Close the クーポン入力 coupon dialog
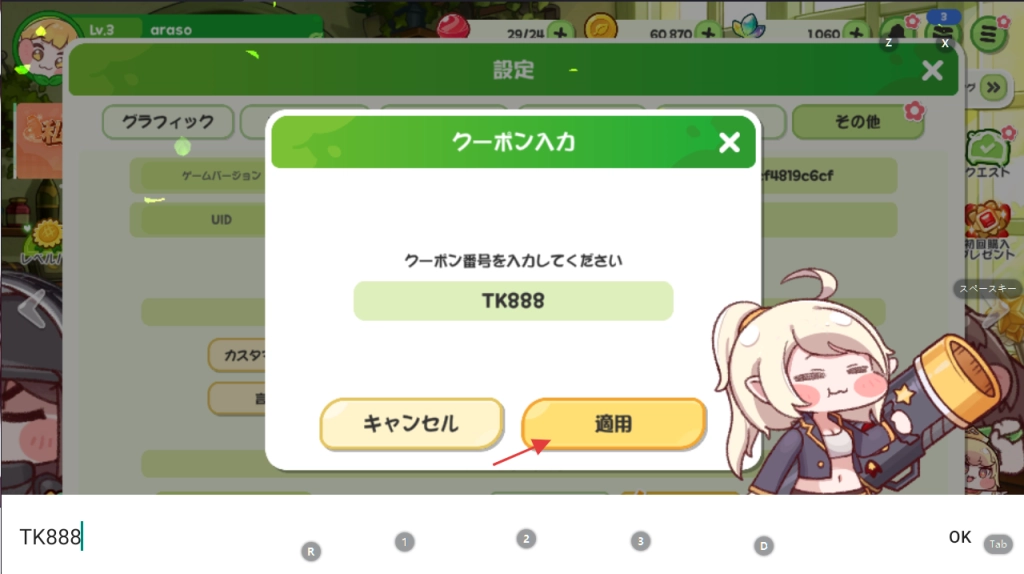Viewport: 1024px width, 574px height. (x=729, y=142)
